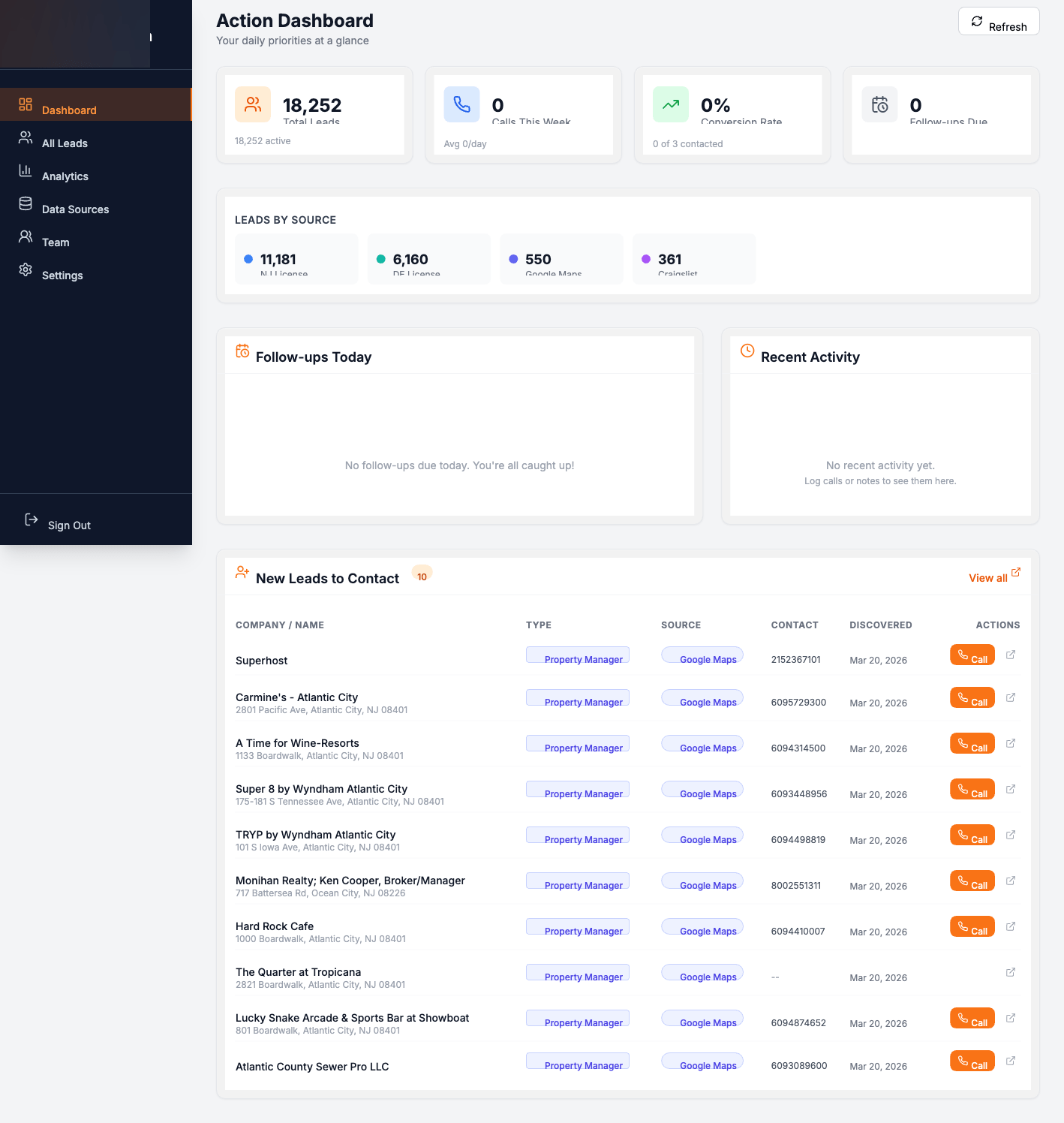Click the external link icon beside Superhost's Call button
Viewport: 1064px width, 1123px height.
1011,654
